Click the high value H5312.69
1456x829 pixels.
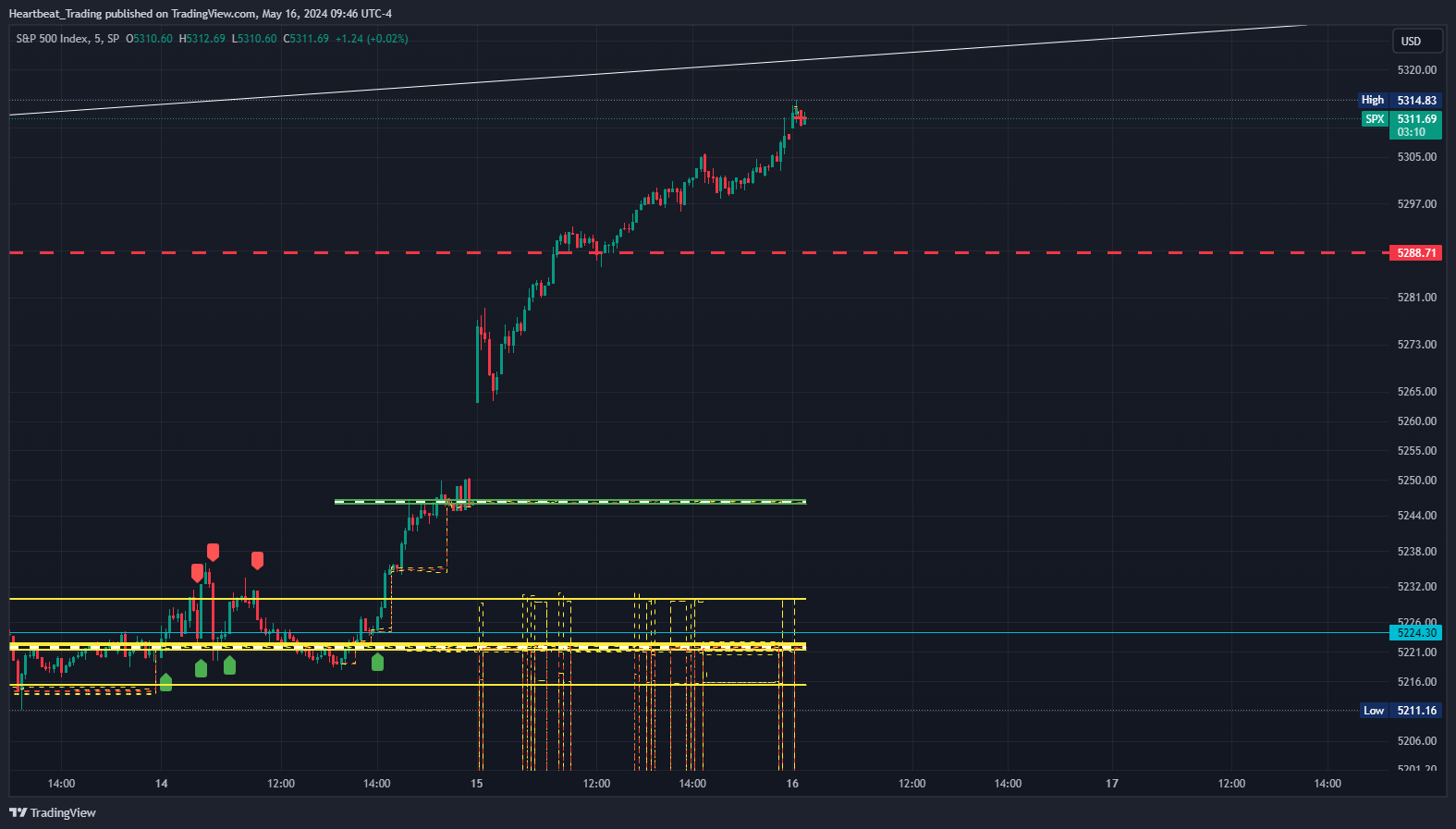pos(202,39)
